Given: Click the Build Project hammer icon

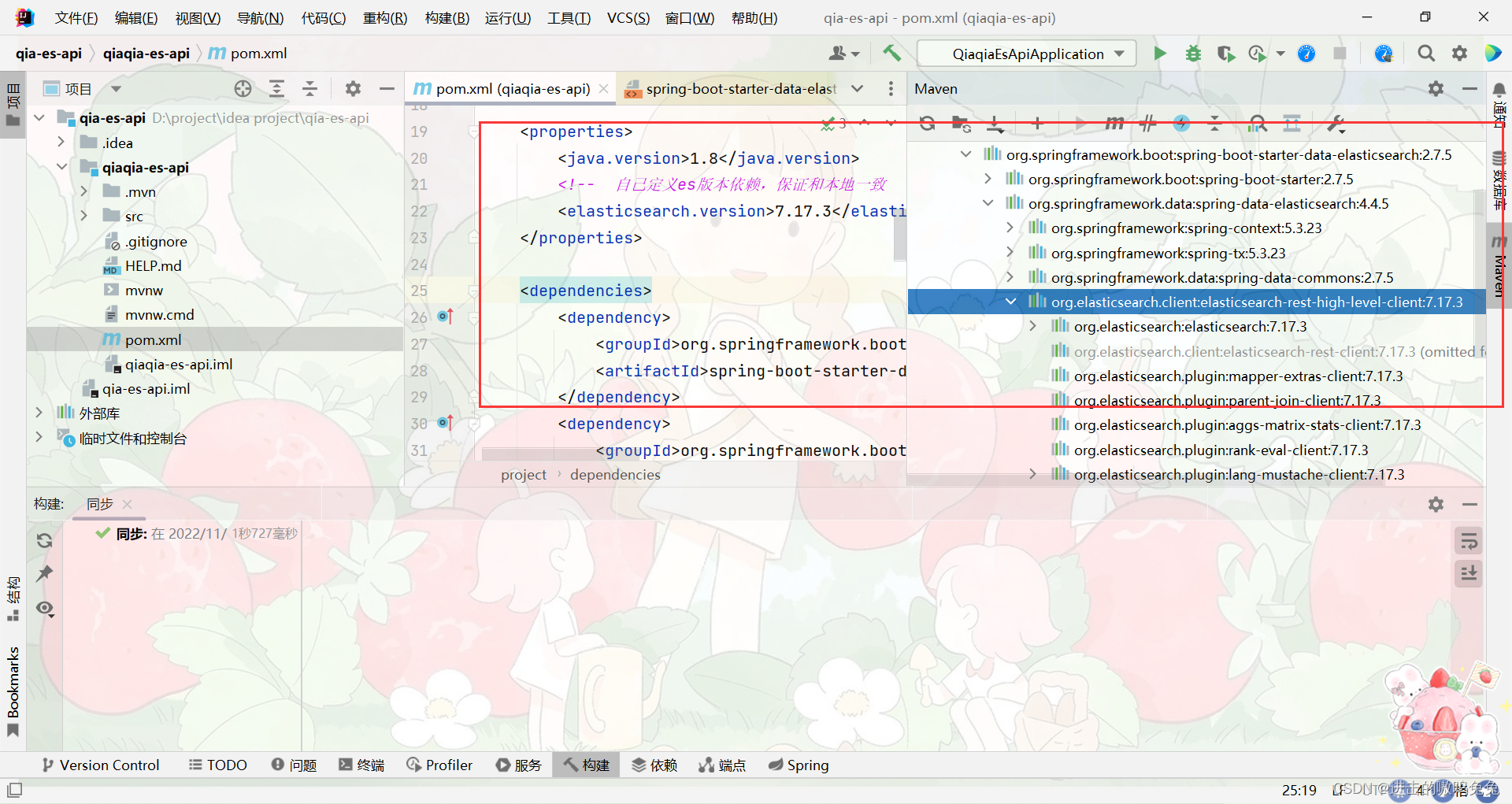Looking at the screenshot, I should click(891, 54).
